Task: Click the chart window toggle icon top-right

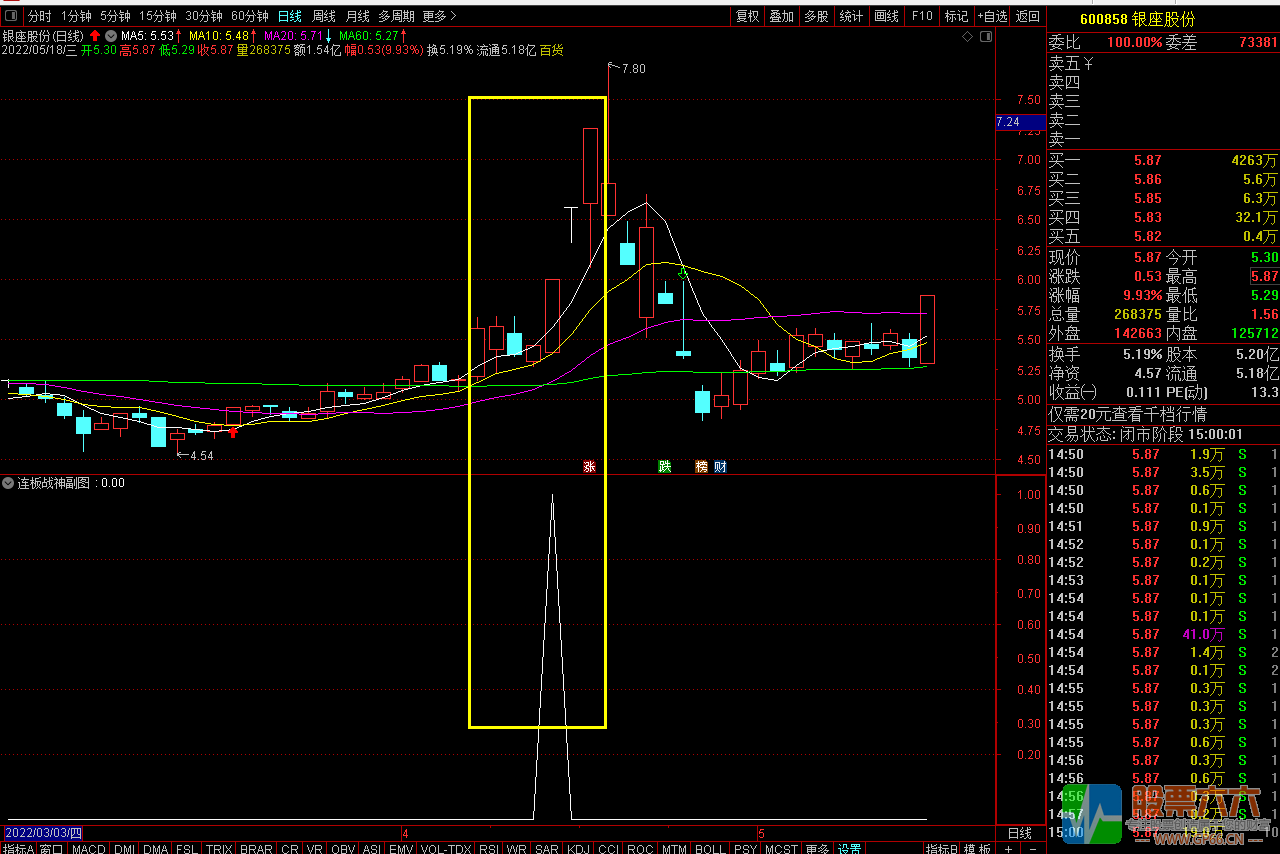Action: [987, 37]
